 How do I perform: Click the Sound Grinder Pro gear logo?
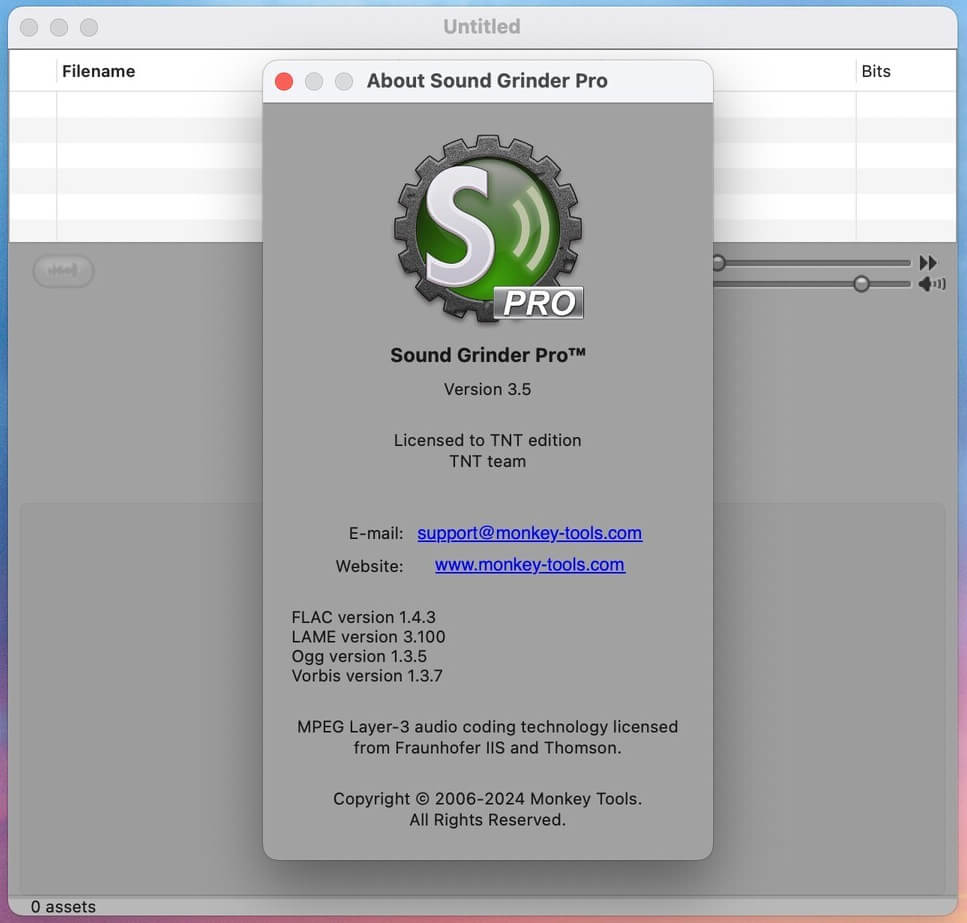point(487,228)
